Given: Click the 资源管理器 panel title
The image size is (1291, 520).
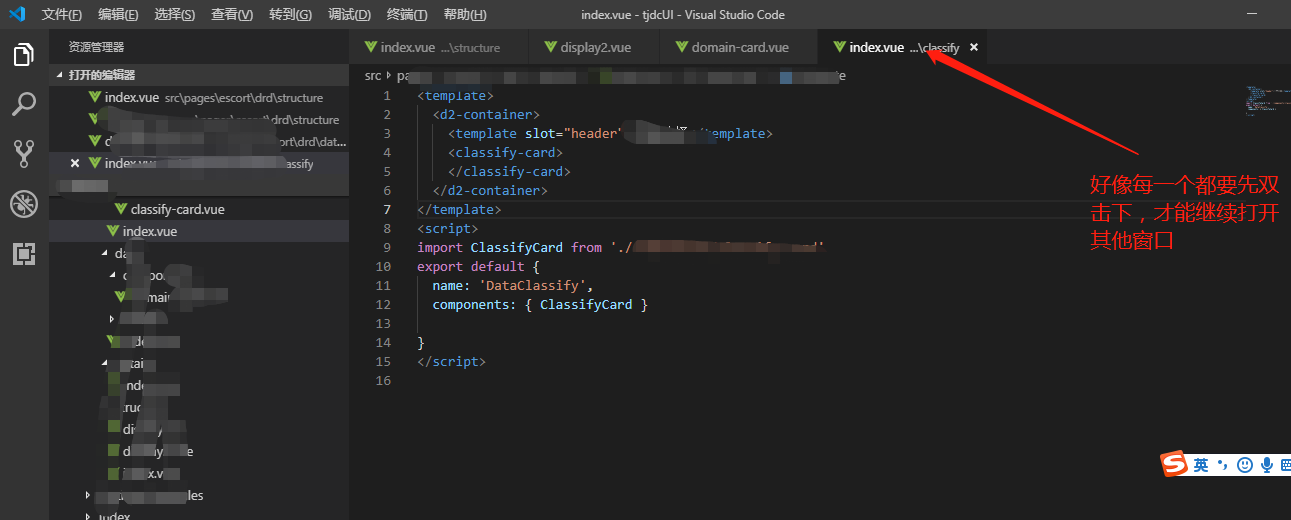Looking at the screenshot, I should pyautogui.click(x=96, y=47).
